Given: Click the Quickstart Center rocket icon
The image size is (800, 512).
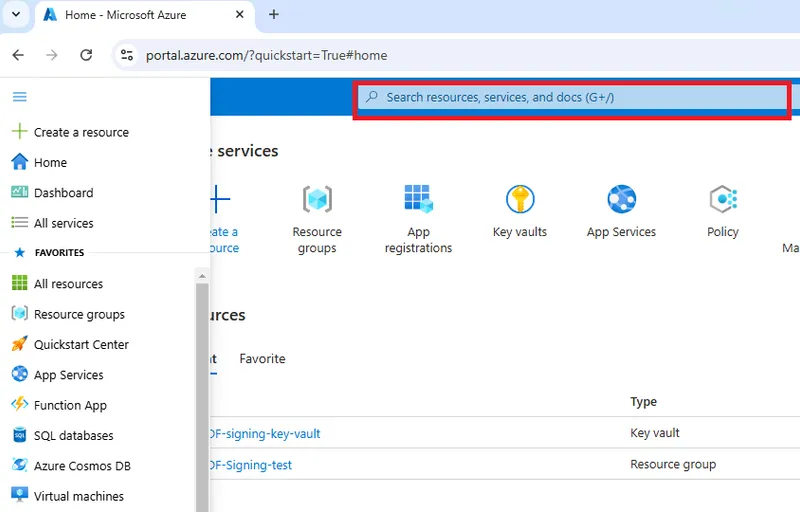Looking at the screenshot, I should coord(19,344).
